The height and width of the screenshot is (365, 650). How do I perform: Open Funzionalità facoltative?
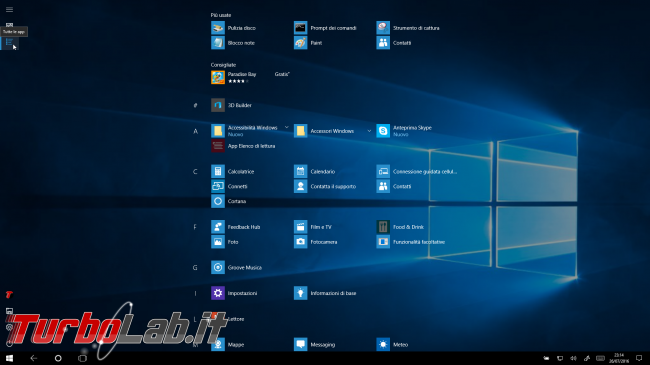pos(411,242)
